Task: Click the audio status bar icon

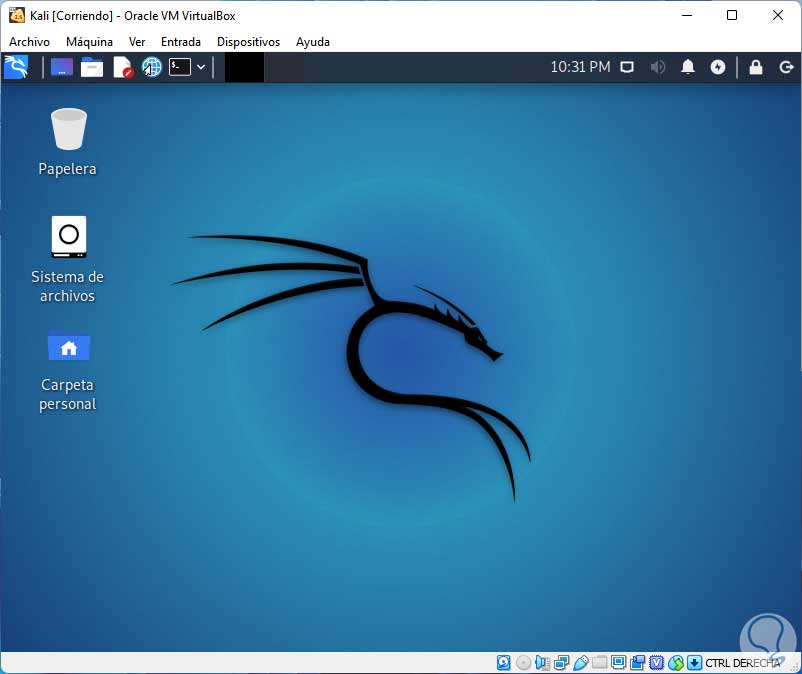Action: 542,663
